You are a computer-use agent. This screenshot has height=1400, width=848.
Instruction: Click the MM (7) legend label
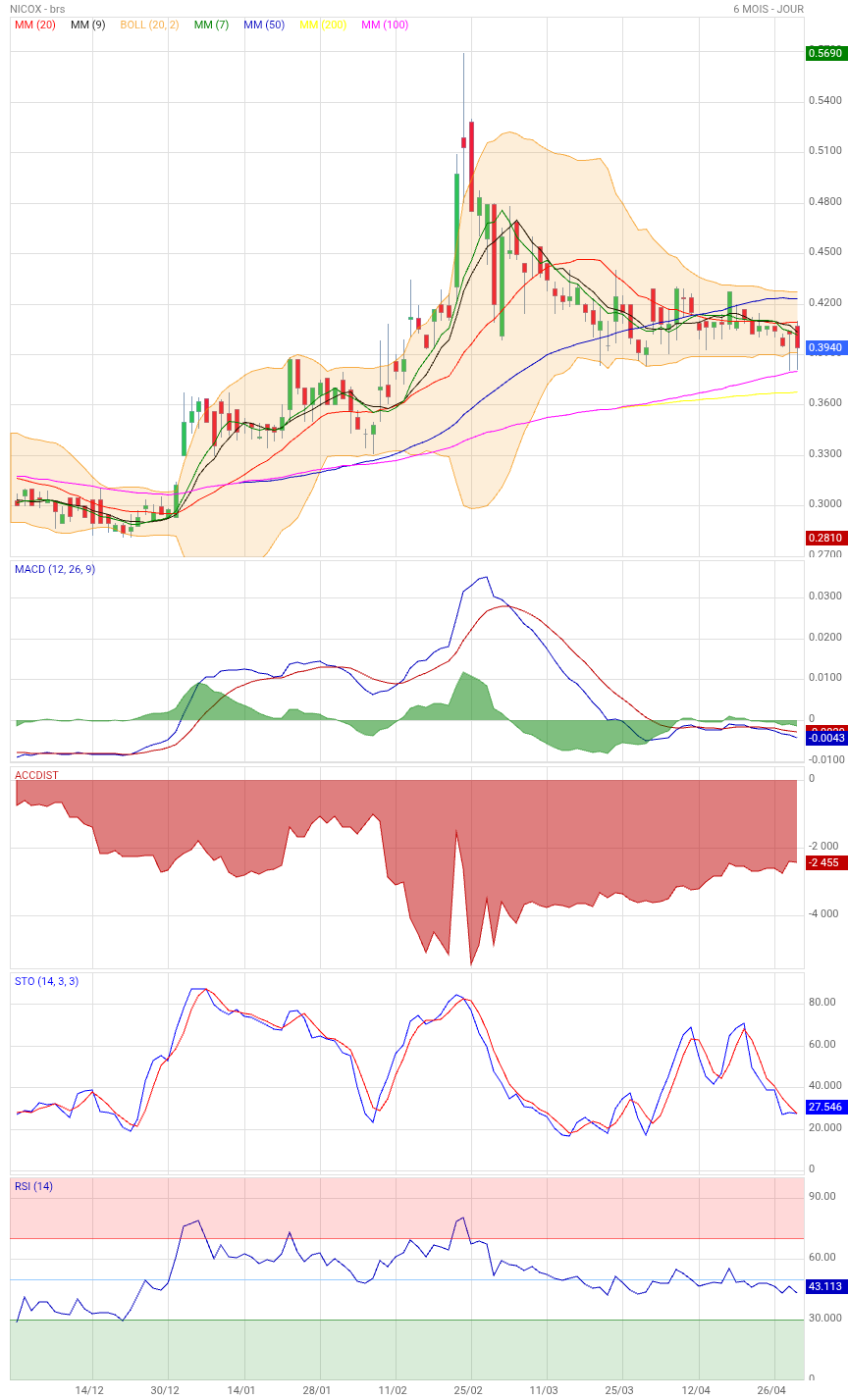[211, 25]
